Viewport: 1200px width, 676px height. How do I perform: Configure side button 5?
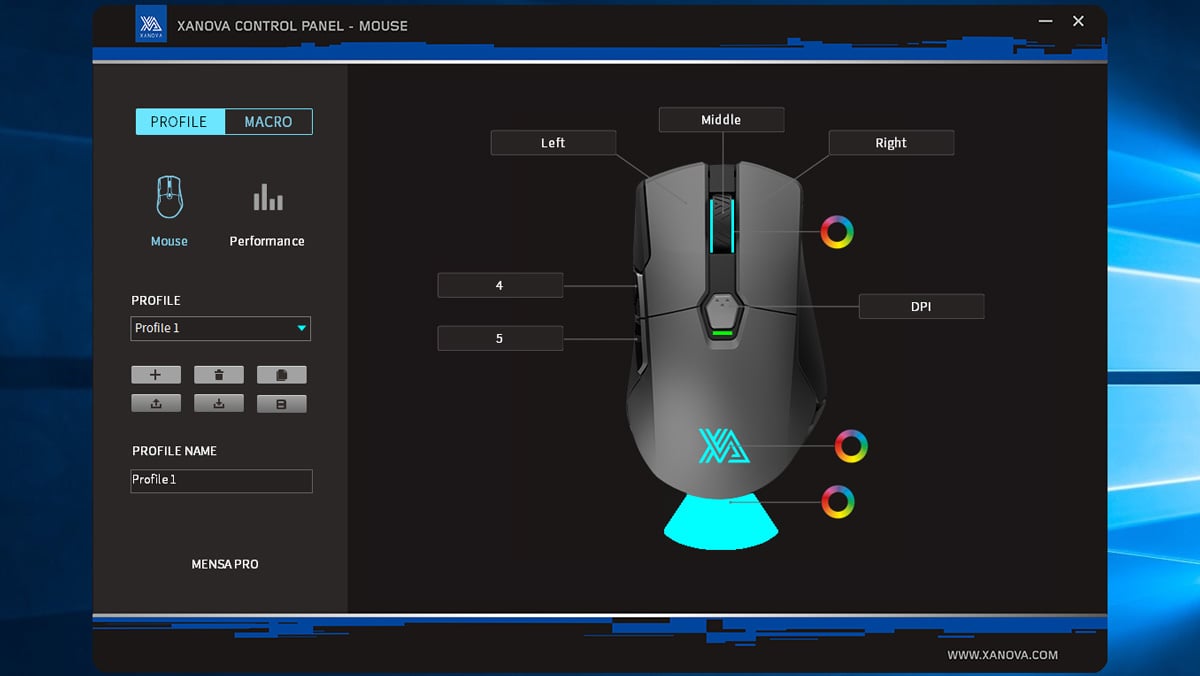pos(500,338)
